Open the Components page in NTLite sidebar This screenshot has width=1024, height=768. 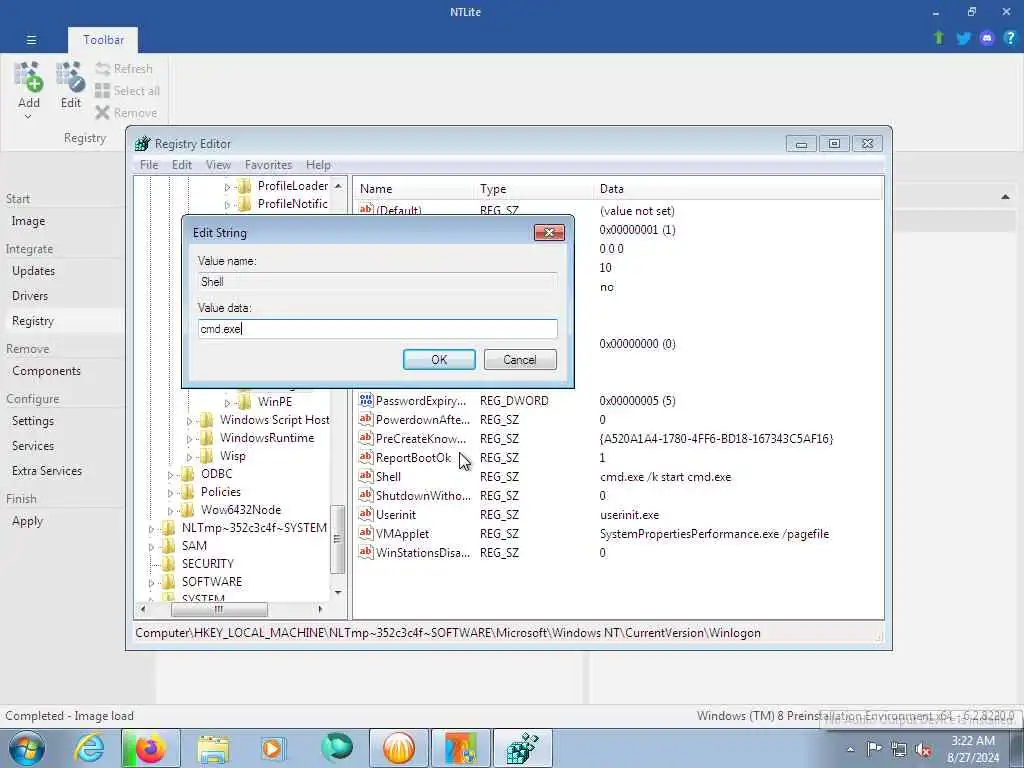46,371
